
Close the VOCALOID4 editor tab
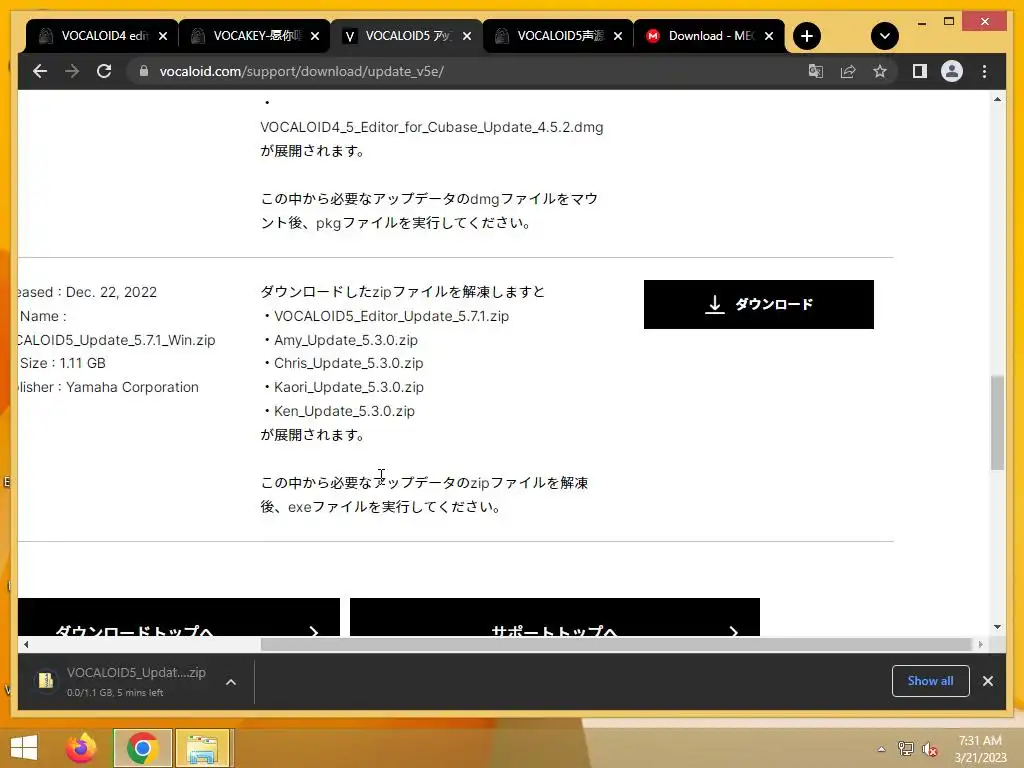click(163, 36)
